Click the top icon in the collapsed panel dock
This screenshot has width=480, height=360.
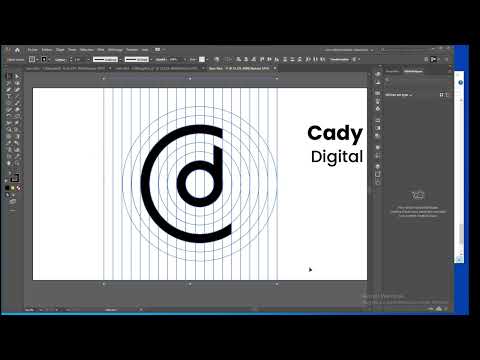tap(378, 74)
